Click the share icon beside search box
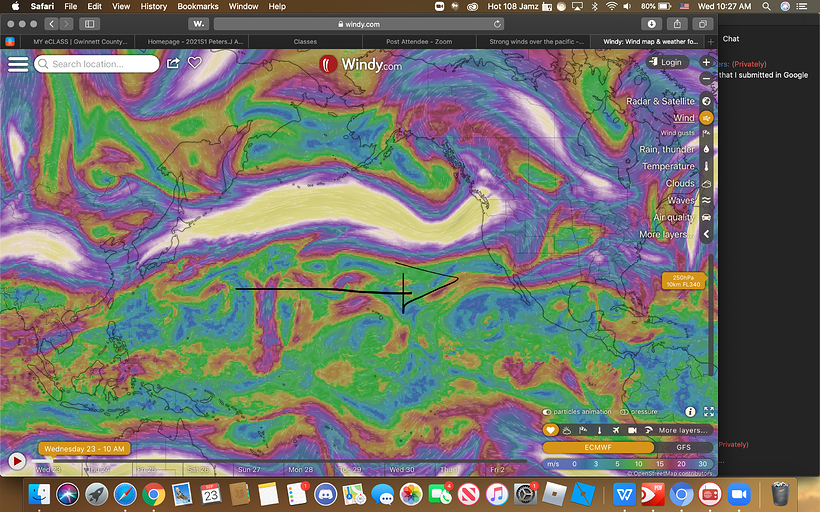Screen dimensions: 820x512 [173, 63]
